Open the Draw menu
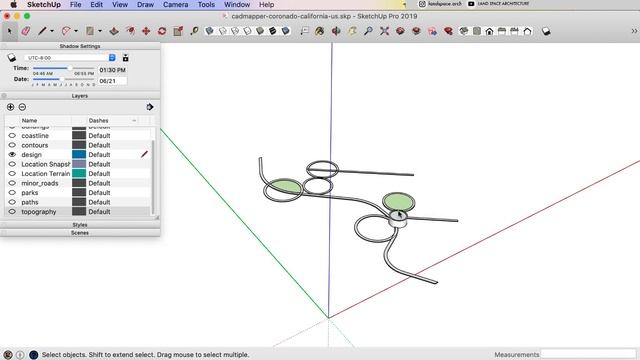Image resolution: width=640 pixels, height=360 pixels. (145, 4)
